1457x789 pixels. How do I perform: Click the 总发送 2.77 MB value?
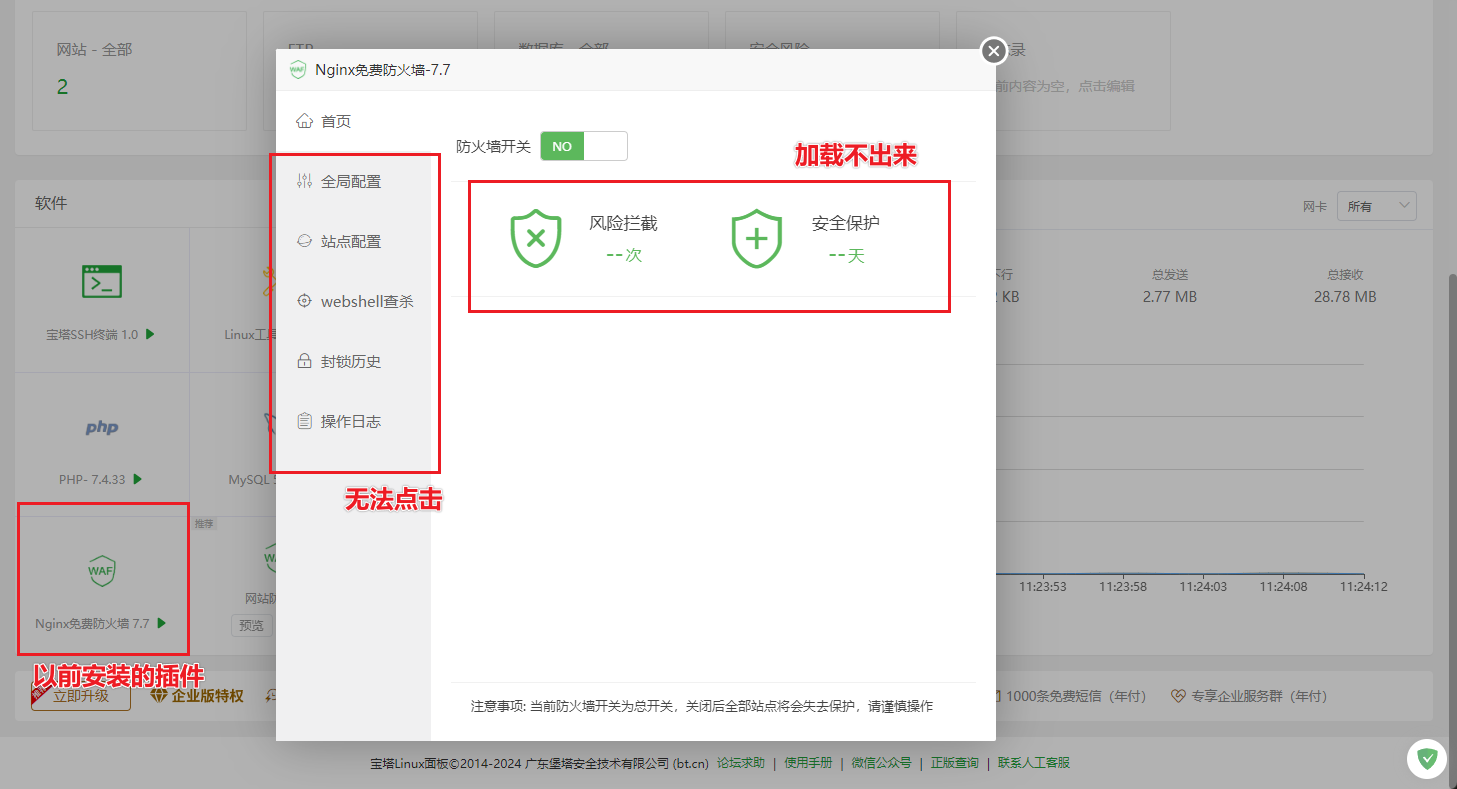click(1170, 297)
